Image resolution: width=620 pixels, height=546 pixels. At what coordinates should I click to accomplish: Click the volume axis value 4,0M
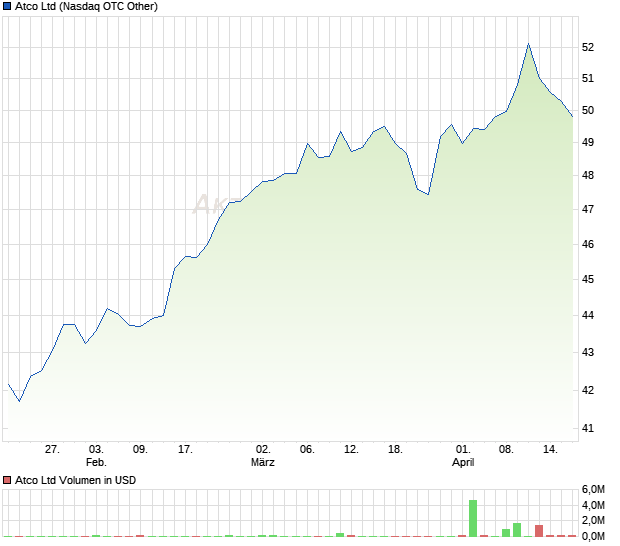[x=593, y=505]
